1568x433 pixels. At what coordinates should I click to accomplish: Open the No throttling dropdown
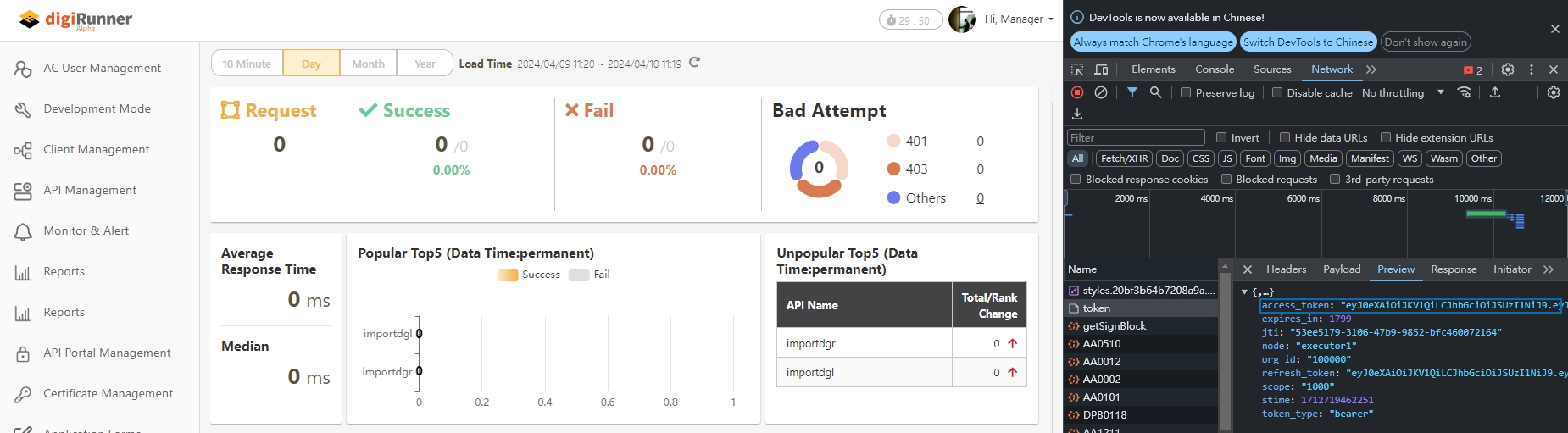(1403, 93)
